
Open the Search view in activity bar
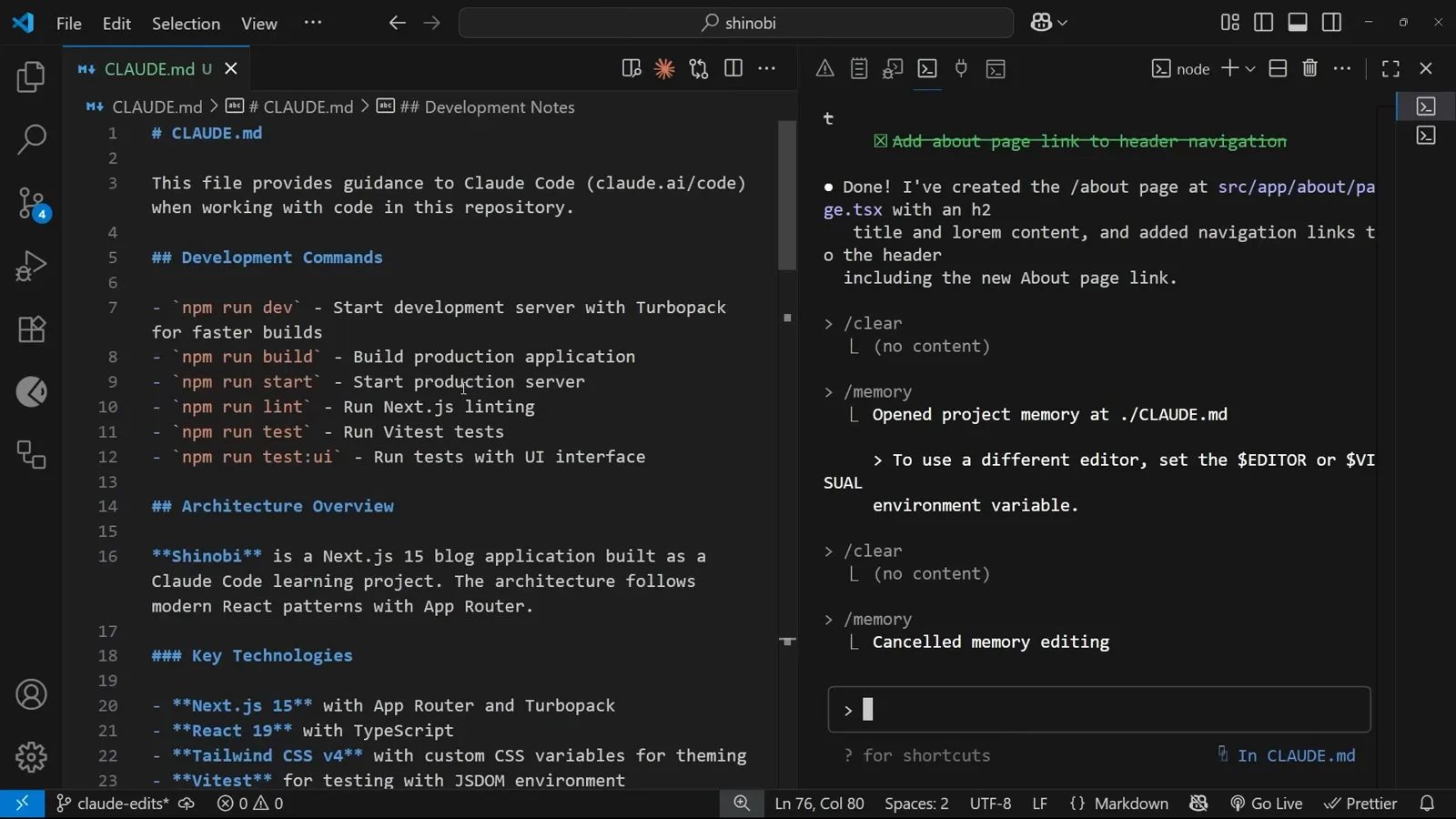pyautogui.click(x=31, y=139)
